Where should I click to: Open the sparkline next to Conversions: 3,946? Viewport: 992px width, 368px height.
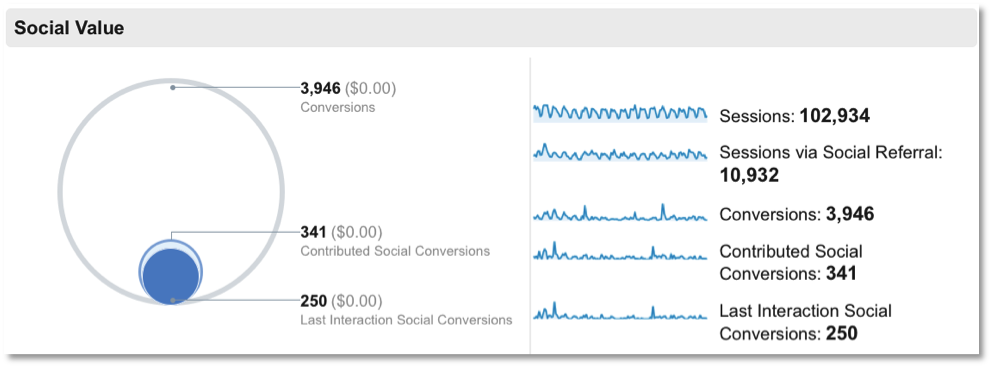pyautogui.click(x=620, y=213)
